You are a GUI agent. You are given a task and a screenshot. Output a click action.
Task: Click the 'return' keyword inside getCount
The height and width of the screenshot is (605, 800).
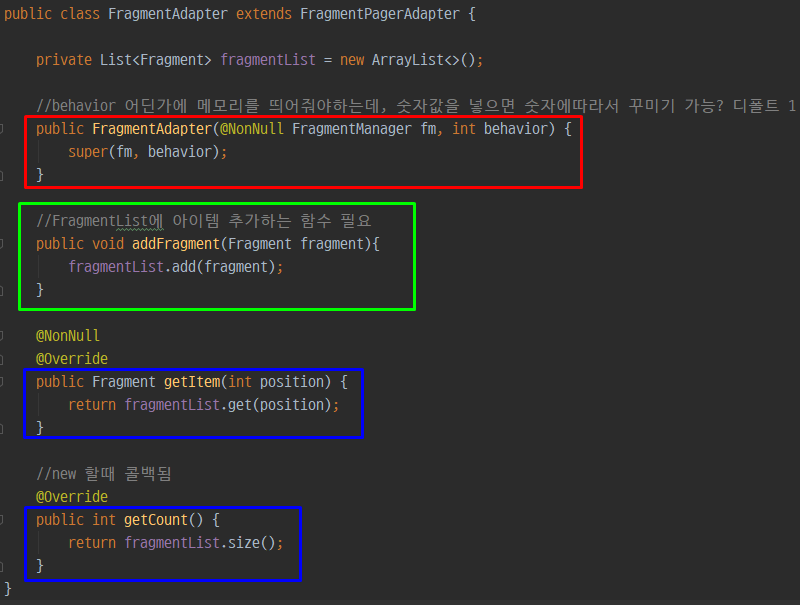coord(92,543)
